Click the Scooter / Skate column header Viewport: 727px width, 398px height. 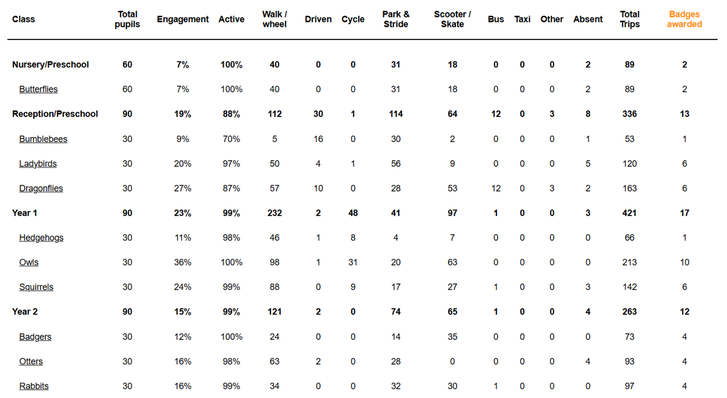[x=453, y=19]
